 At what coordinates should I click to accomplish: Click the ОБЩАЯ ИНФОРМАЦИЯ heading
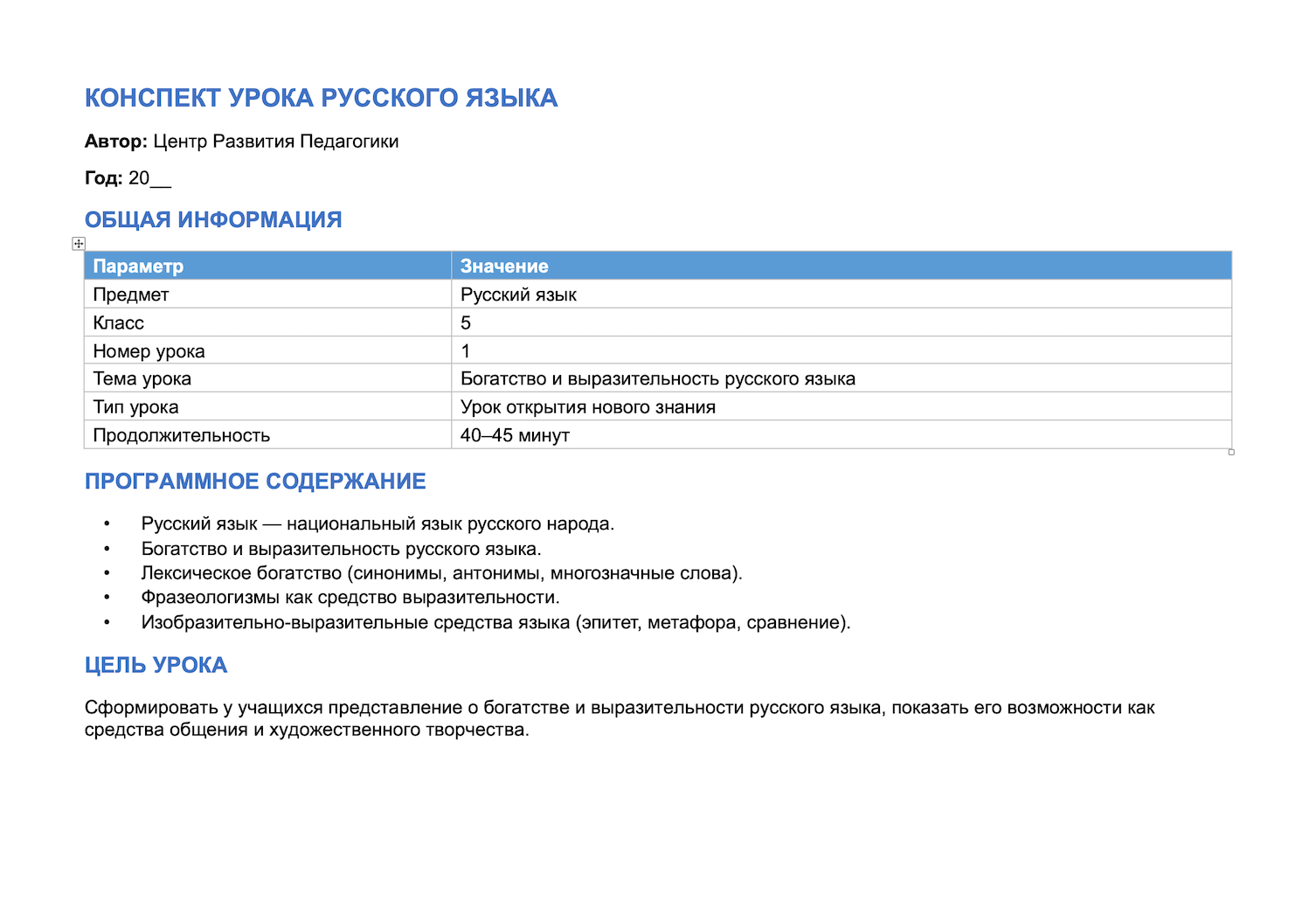pyautogui.click(x=213, y=219)
